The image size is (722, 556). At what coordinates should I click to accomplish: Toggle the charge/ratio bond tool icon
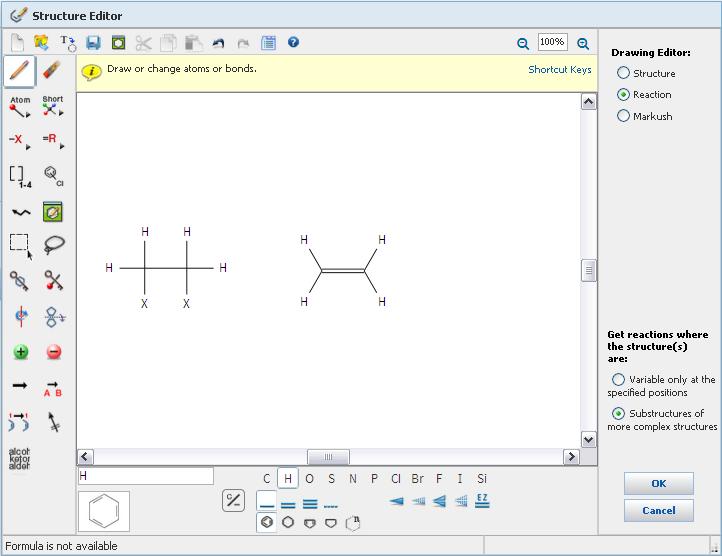click(233, 500)
